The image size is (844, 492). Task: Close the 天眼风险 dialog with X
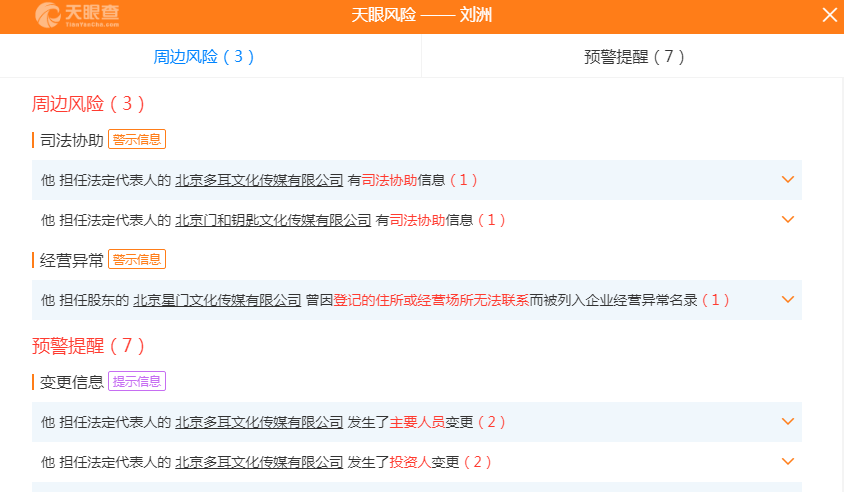pos(829,15)
